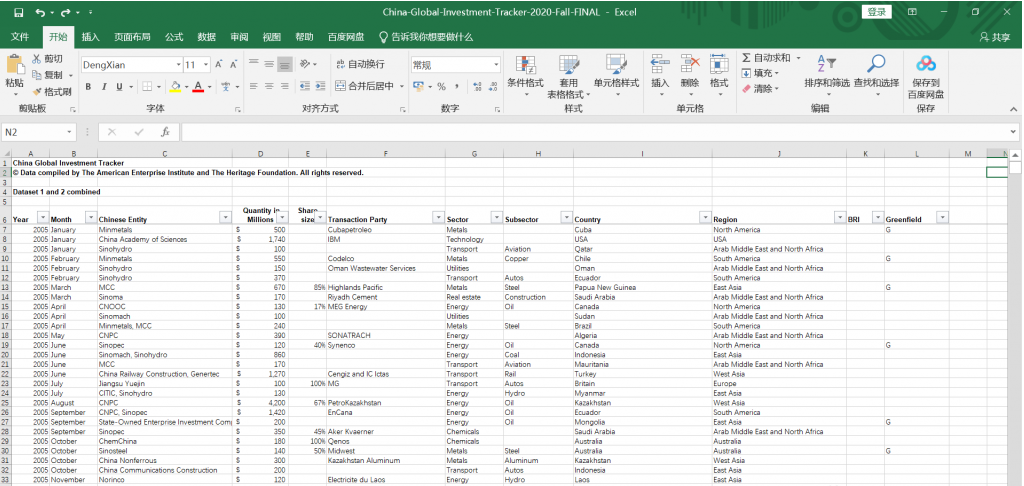Click the Share (共享) button
Screen dimensions: 1024x486
995,37
